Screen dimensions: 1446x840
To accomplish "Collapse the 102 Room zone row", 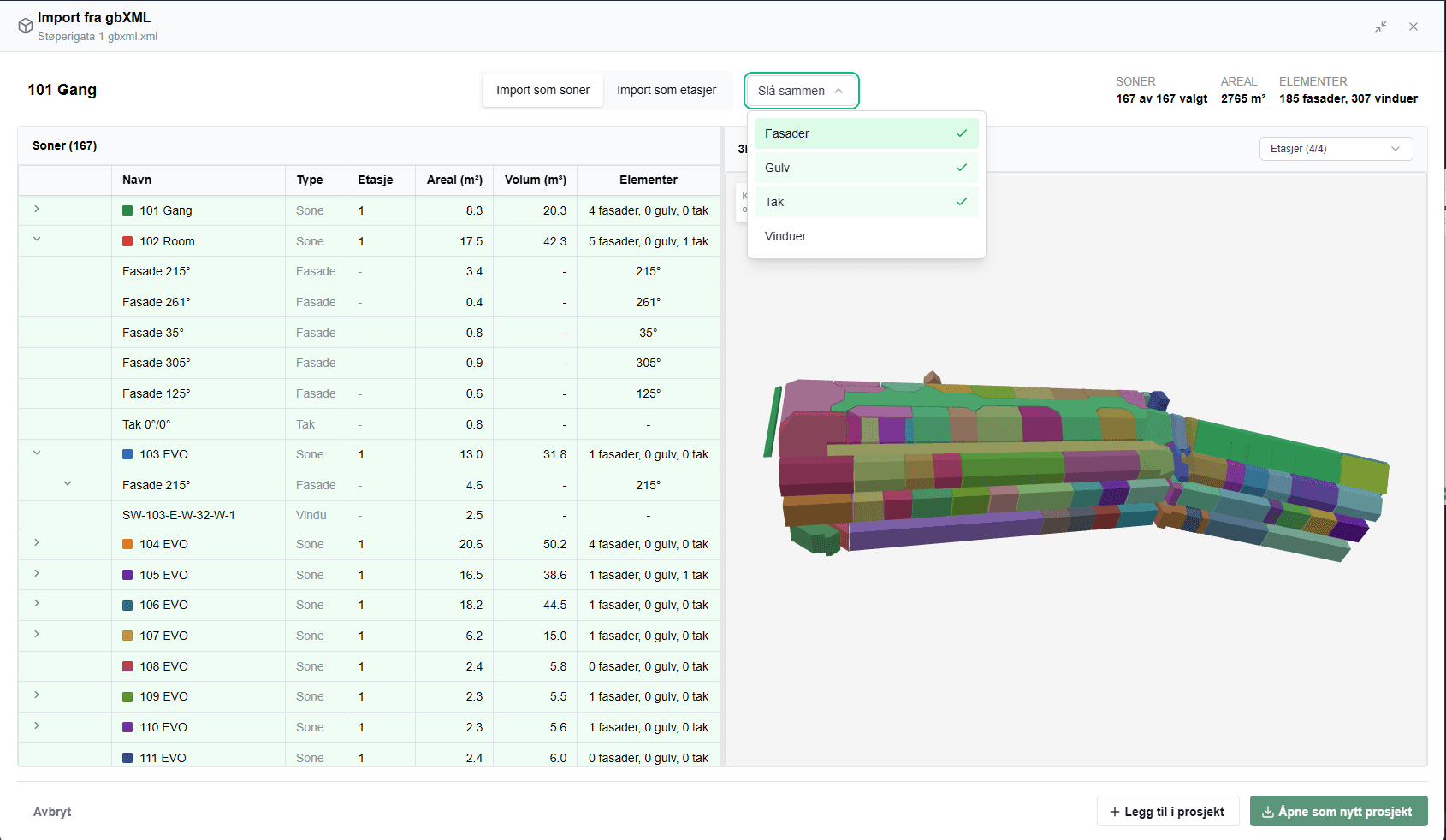I will (x=37, y=240).
